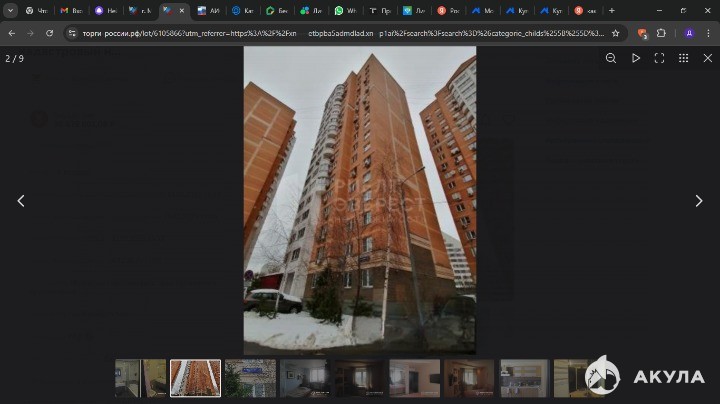Screen dimensions: 720x404
Task: Zoom in using the magnifier icon
Action: (x=611, y=58)
